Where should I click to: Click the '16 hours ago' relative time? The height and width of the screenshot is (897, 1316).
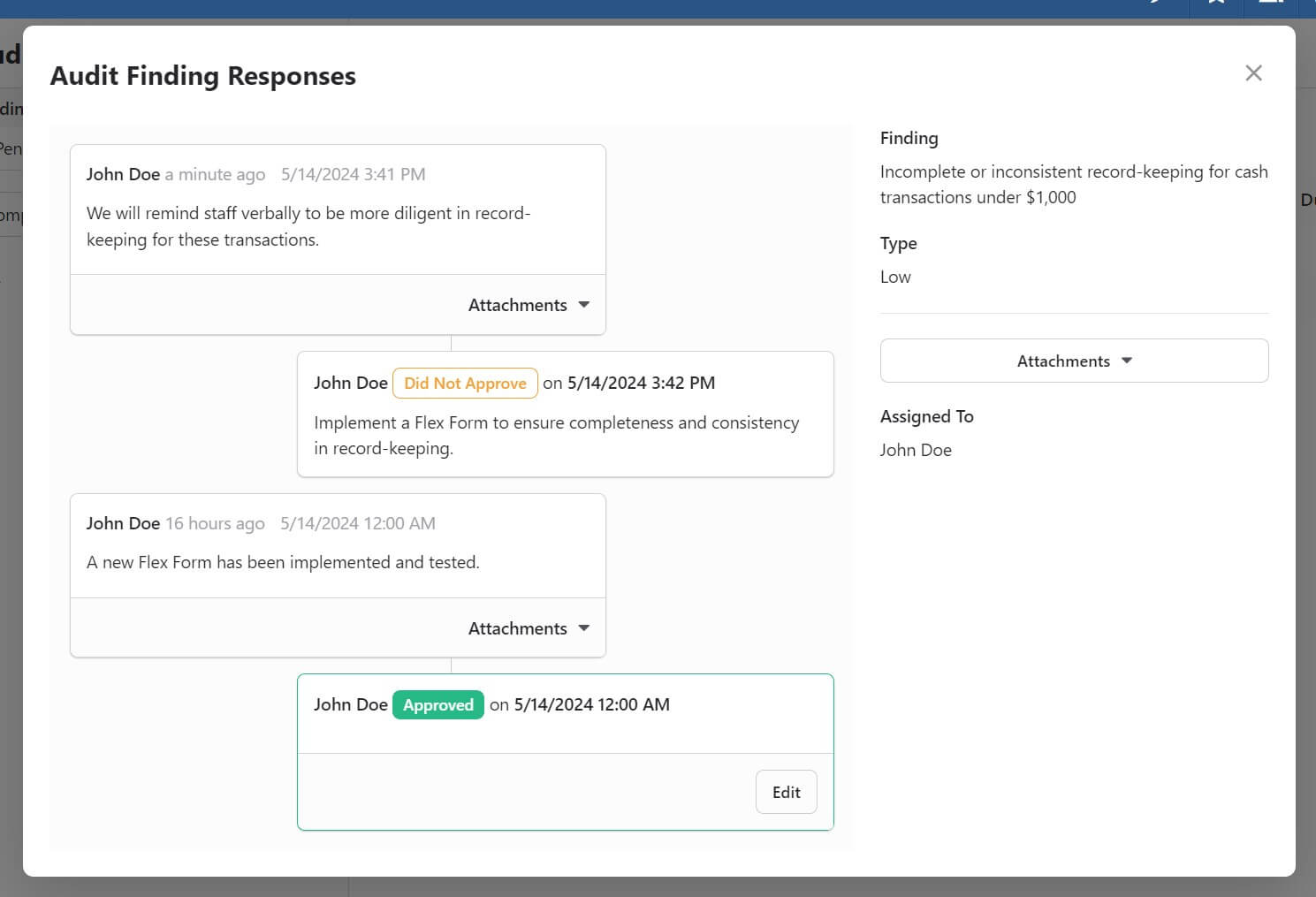215,523
